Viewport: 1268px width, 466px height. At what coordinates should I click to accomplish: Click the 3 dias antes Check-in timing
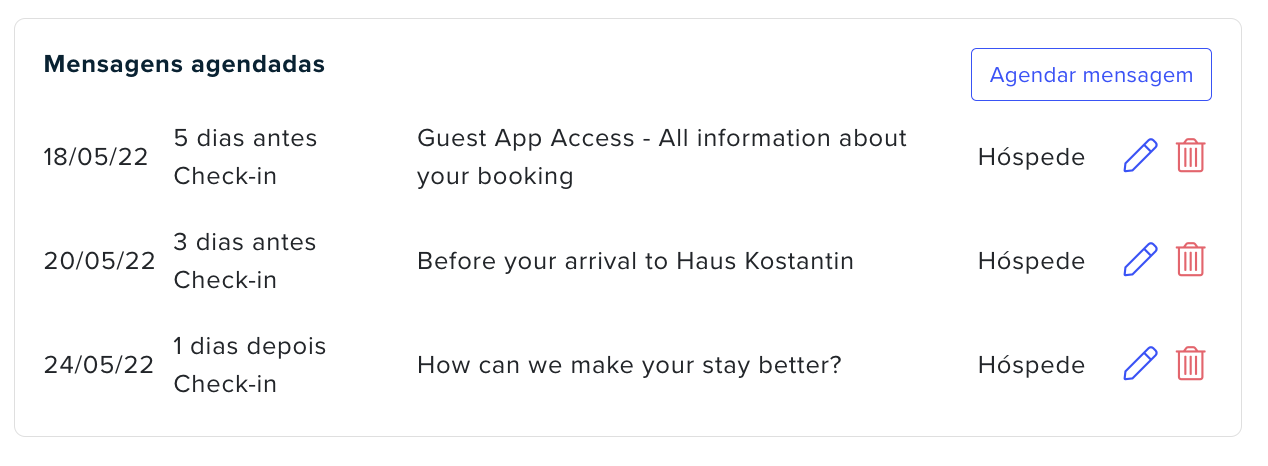(245, 261)
